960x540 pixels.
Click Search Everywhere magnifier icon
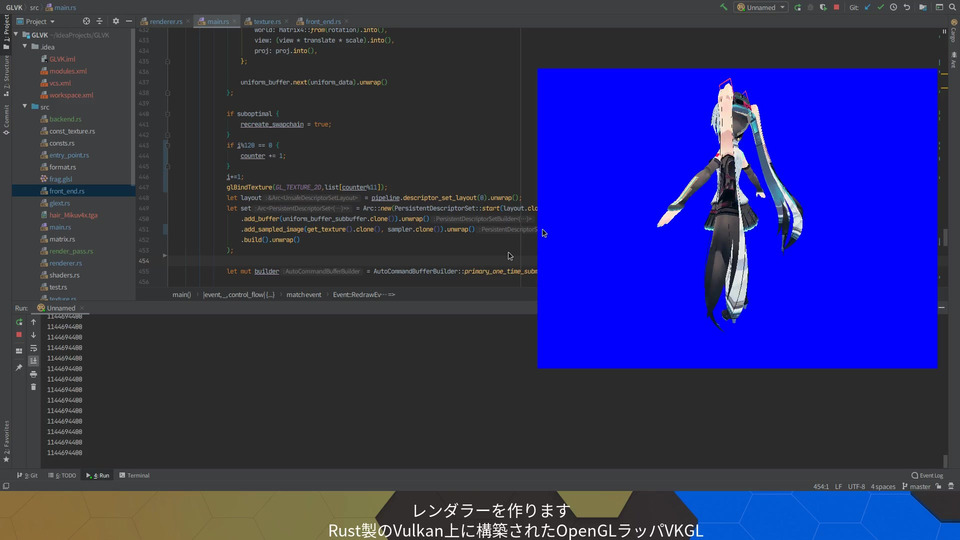953,7
